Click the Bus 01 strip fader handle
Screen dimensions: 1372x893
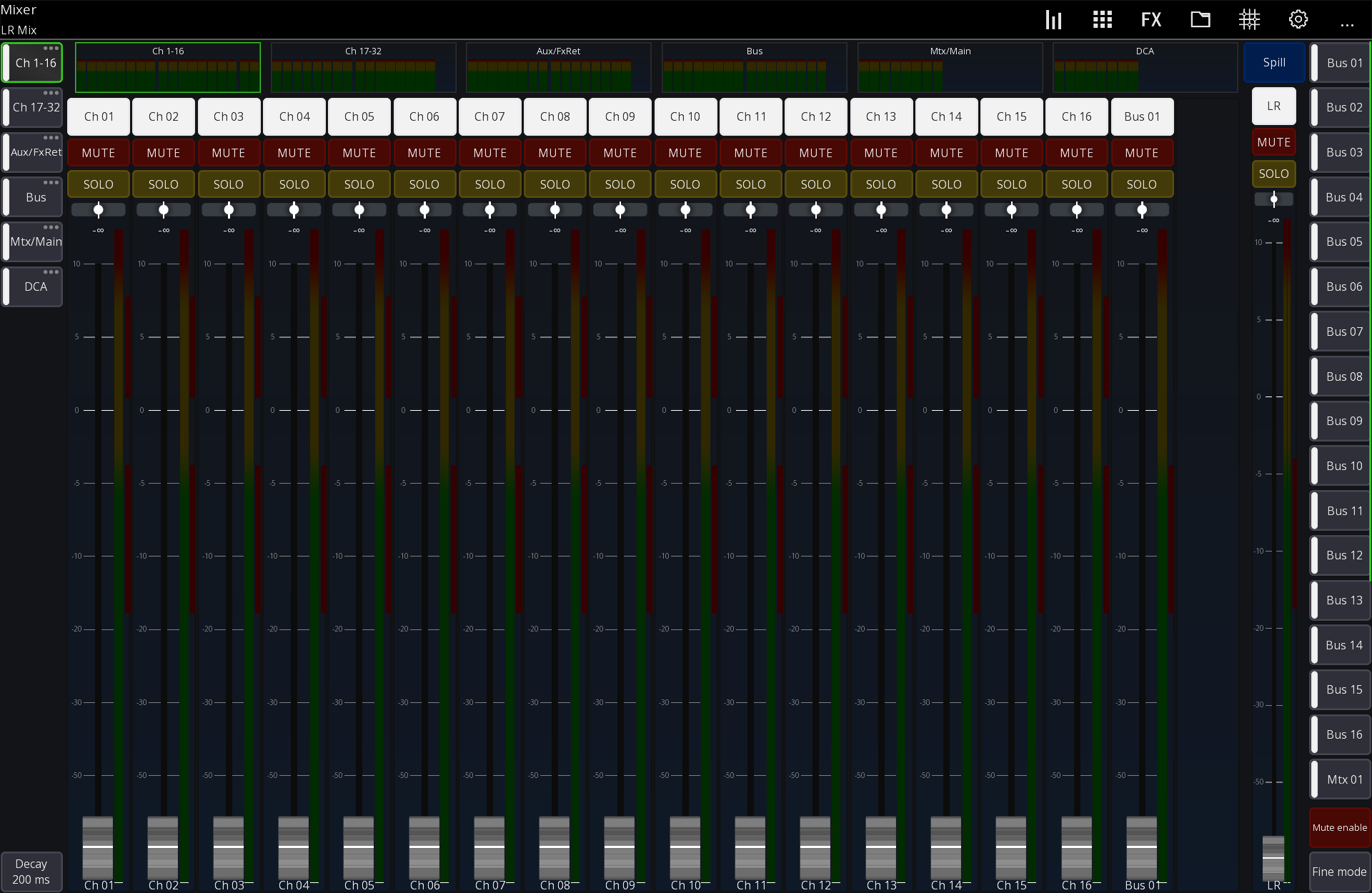[x=1142, y=847]
